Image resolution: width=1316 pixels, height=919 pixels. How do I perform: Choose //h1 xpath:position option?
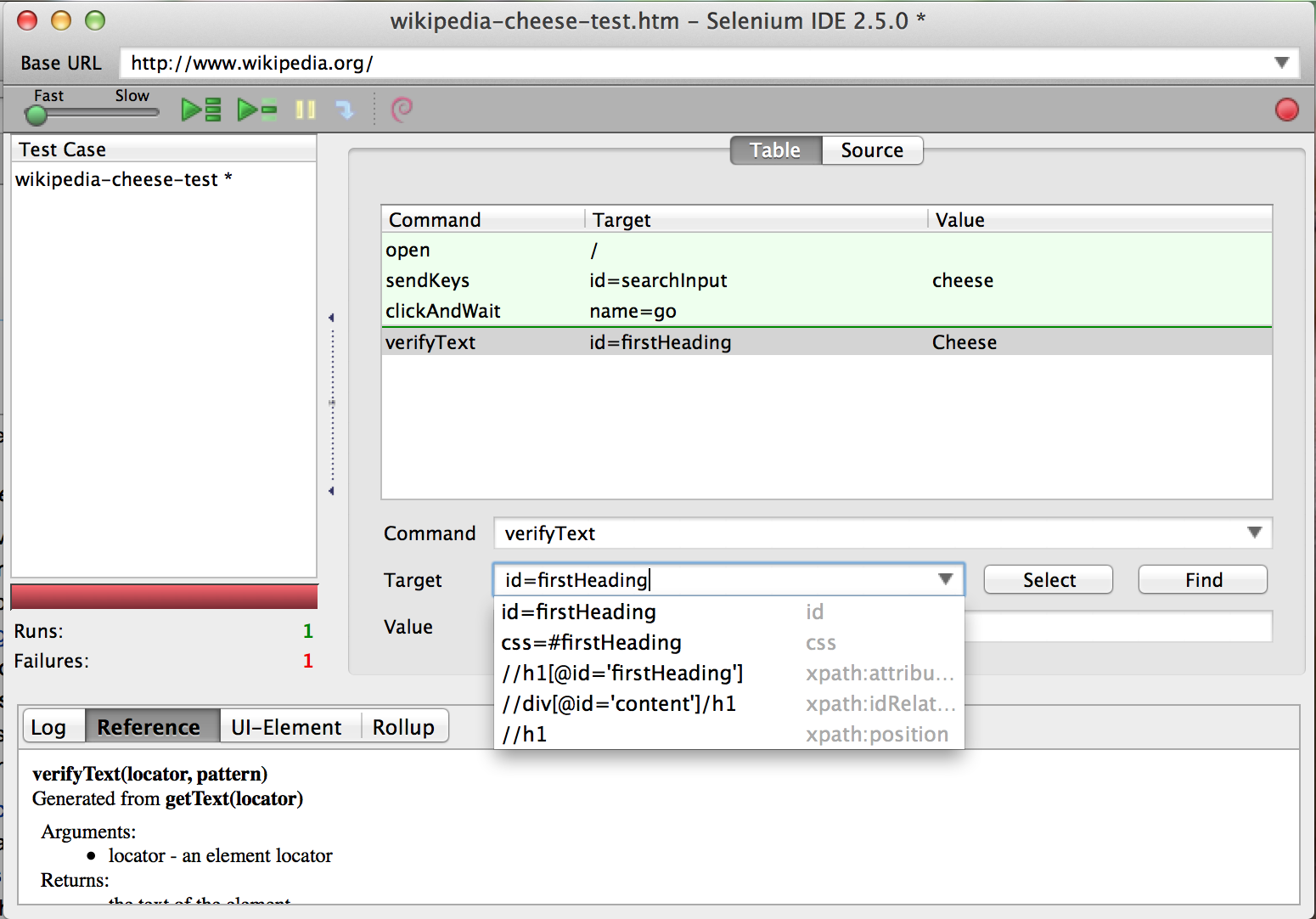729,734
